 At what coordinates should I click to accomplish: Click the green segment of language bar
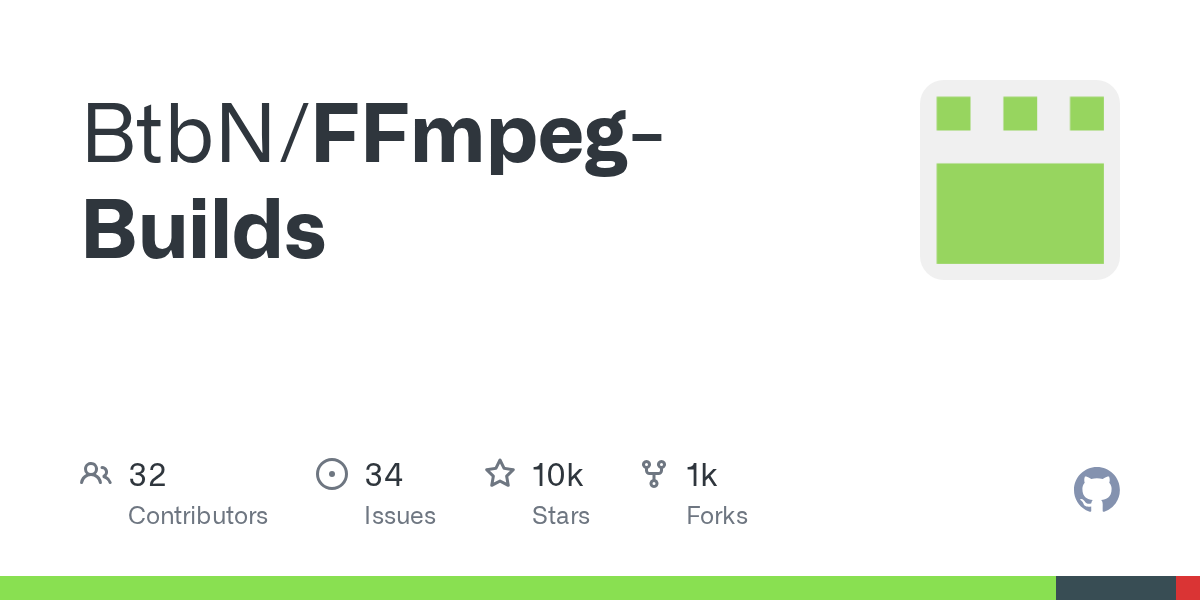(x=527, y=588)
